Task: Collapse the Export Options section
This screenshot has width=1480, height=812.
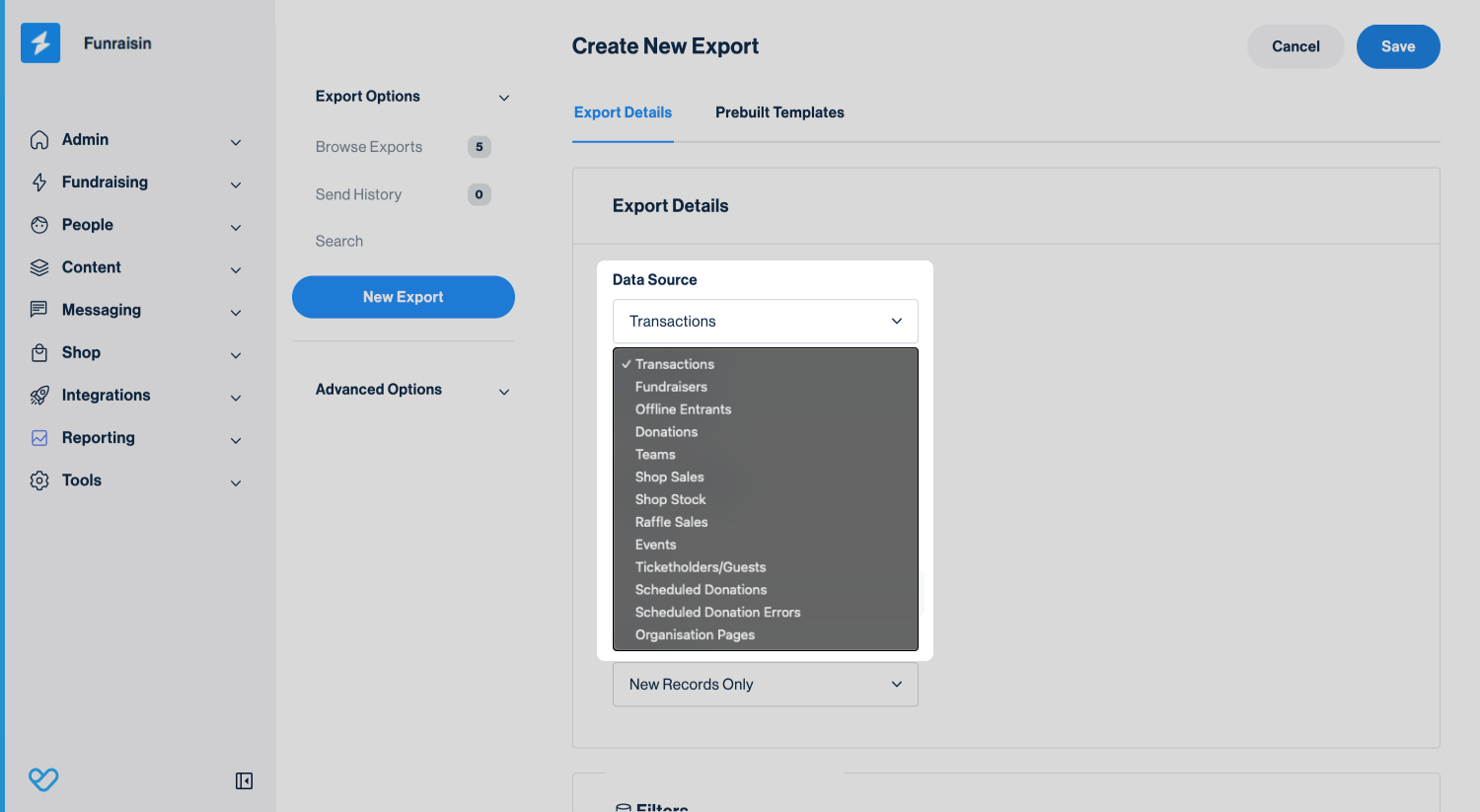Action: click(504, 98)
